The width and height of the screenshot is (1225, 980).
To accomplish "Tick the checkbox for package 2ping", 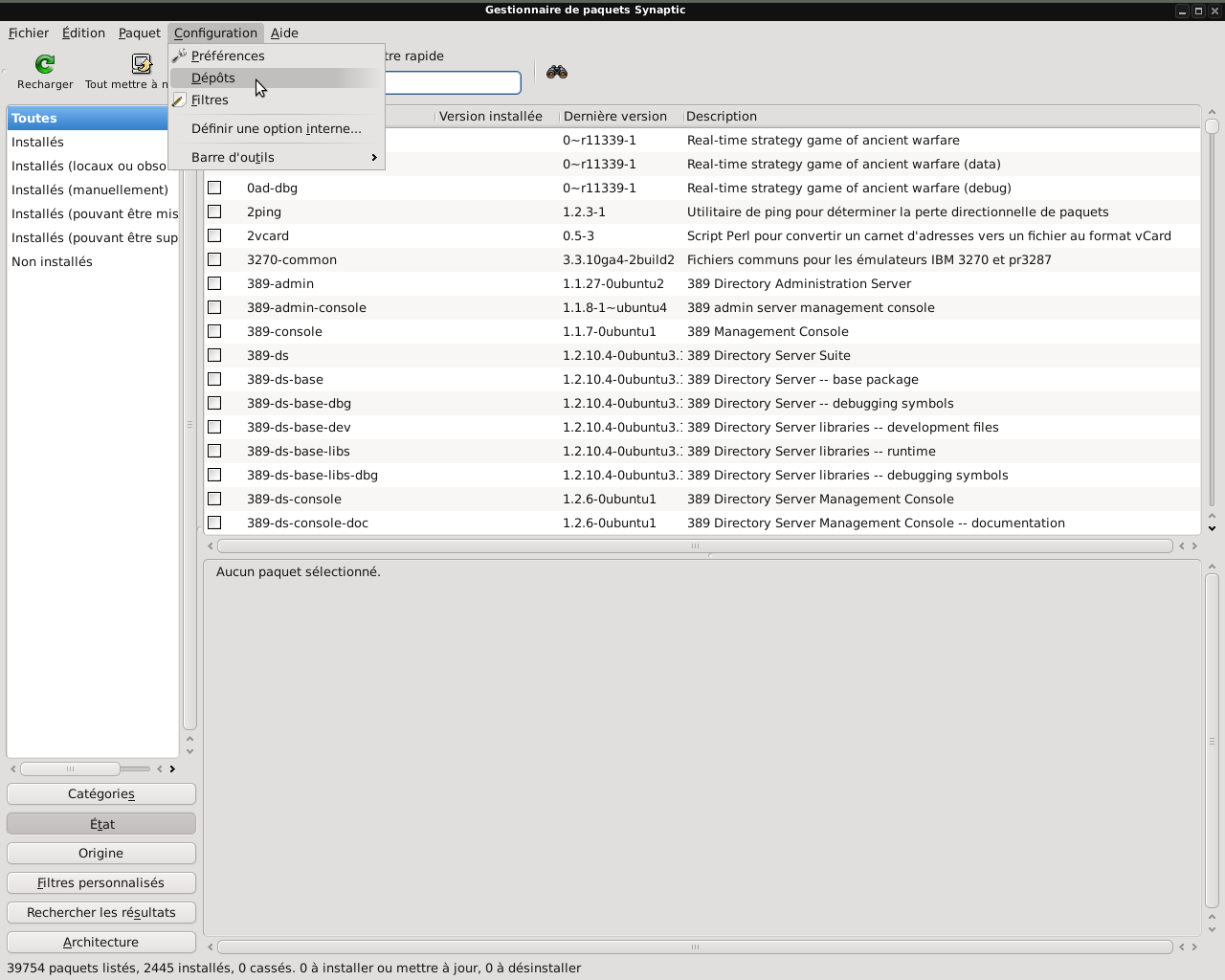I will [x=214, y=212].
